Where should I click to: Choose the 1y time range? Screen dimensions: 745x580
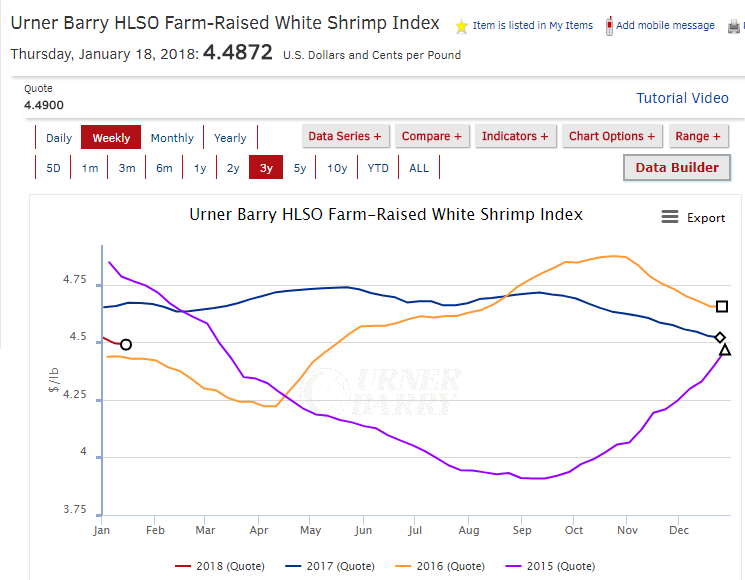tap(200, 168)
